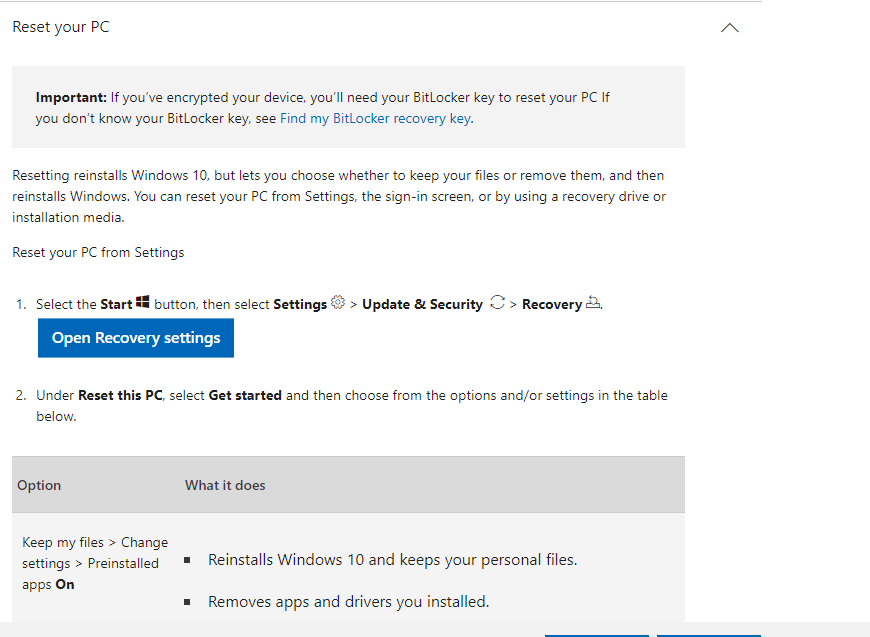The height and width of the screenshot is (637, 870).
Task: Click the Open Recovery settings button
Action: (x=136, y=338)
